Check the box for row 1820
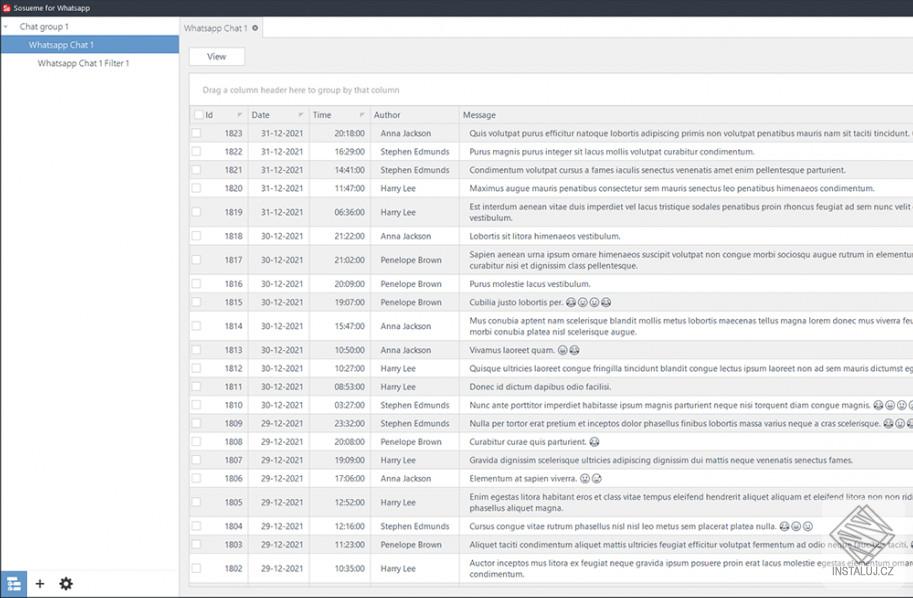 pos(196,188)
